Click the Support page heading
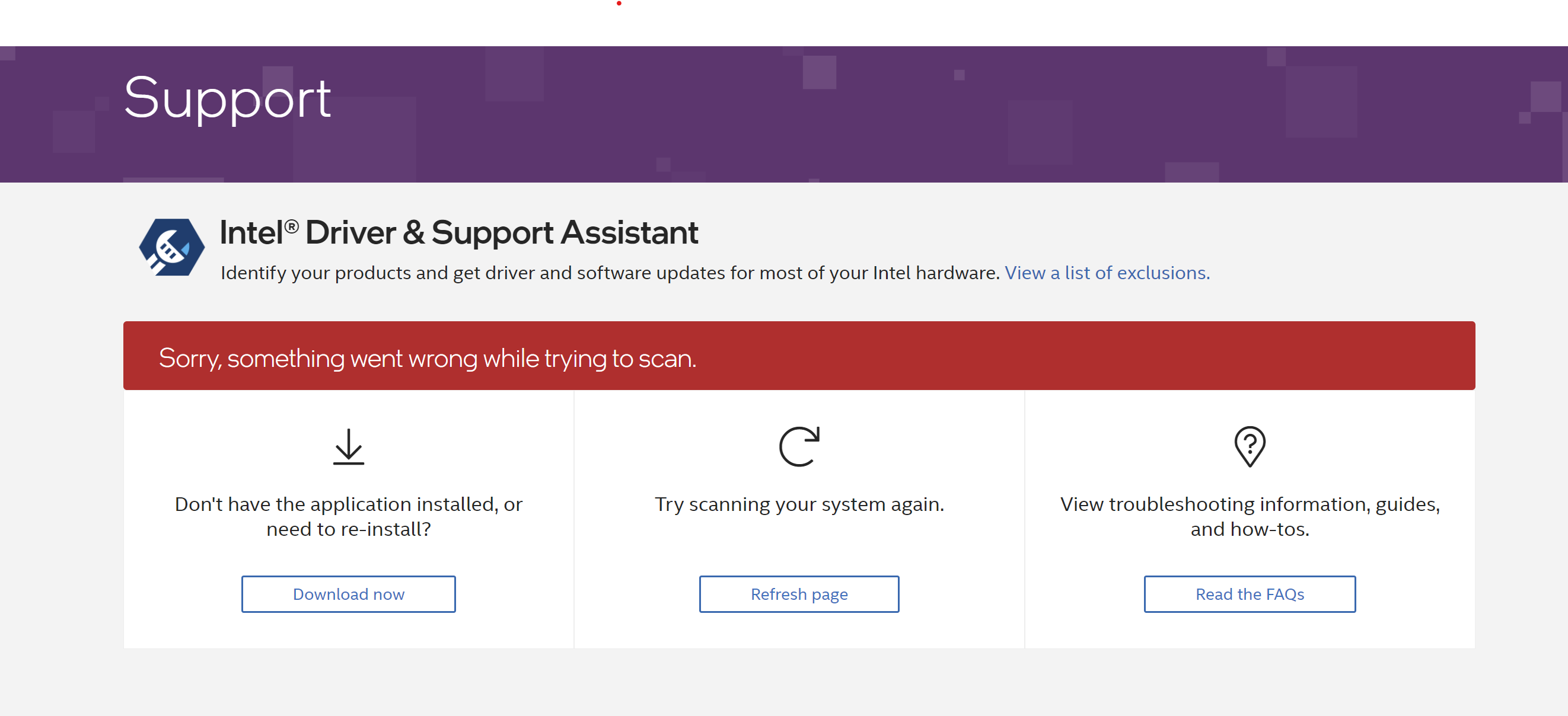The width and height of the screenshot is (1568, 716). 227,98
